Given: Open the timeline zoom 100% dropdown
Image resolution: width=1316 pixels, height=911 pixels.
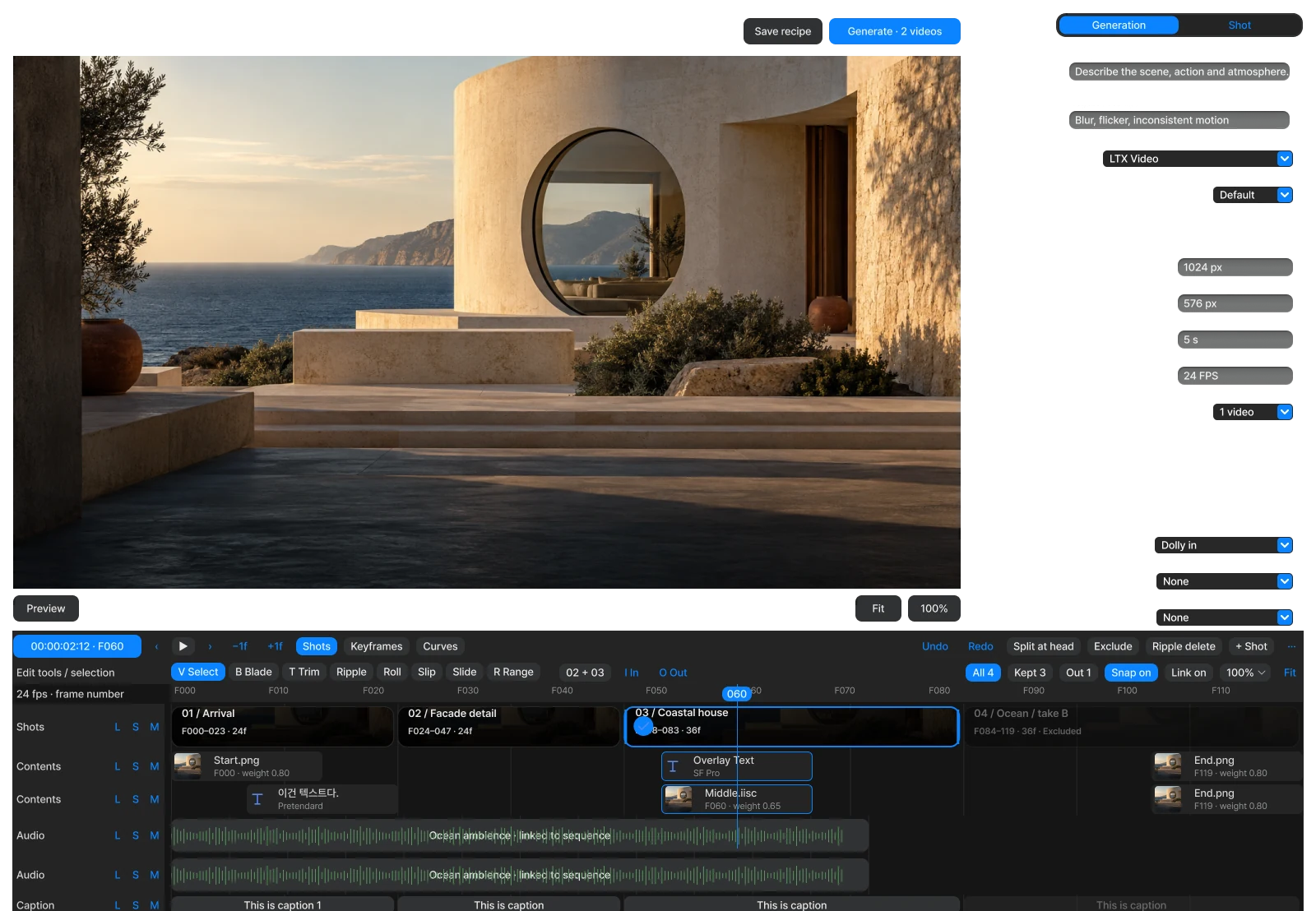Looking at the screenshot, I should point(1245,673).
